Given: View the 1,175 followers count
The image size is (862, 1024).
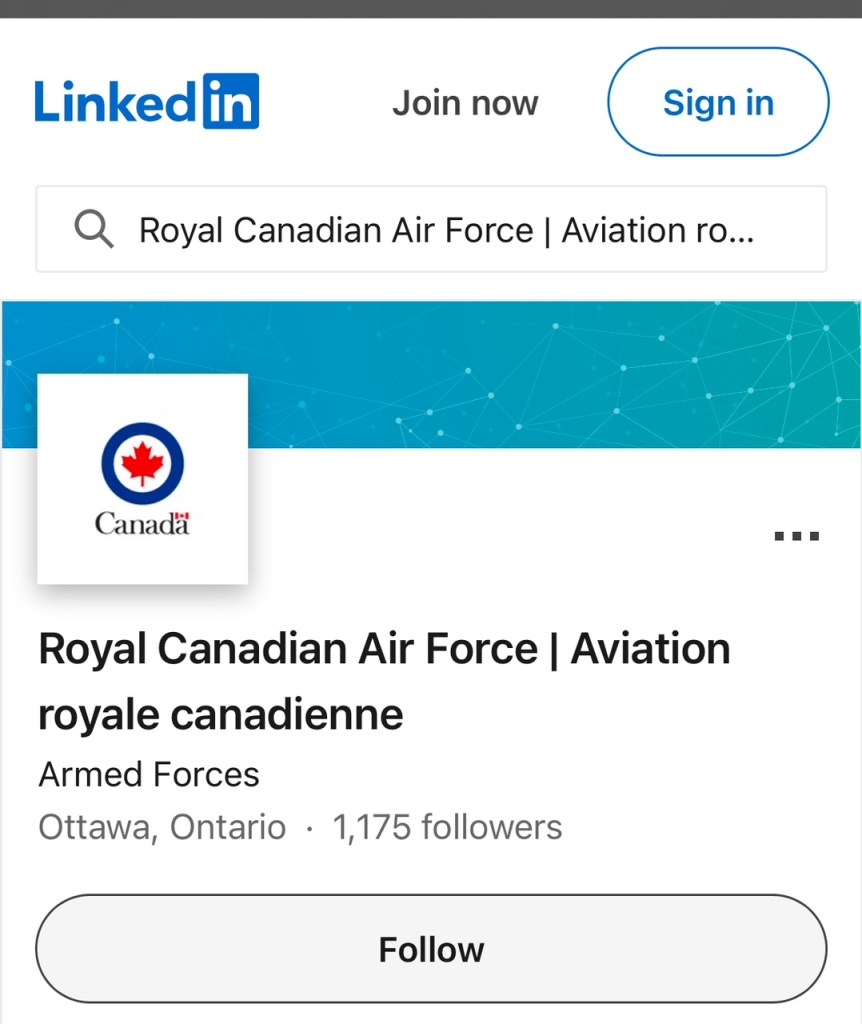Looking at the screenshot, I should [447, 828].
